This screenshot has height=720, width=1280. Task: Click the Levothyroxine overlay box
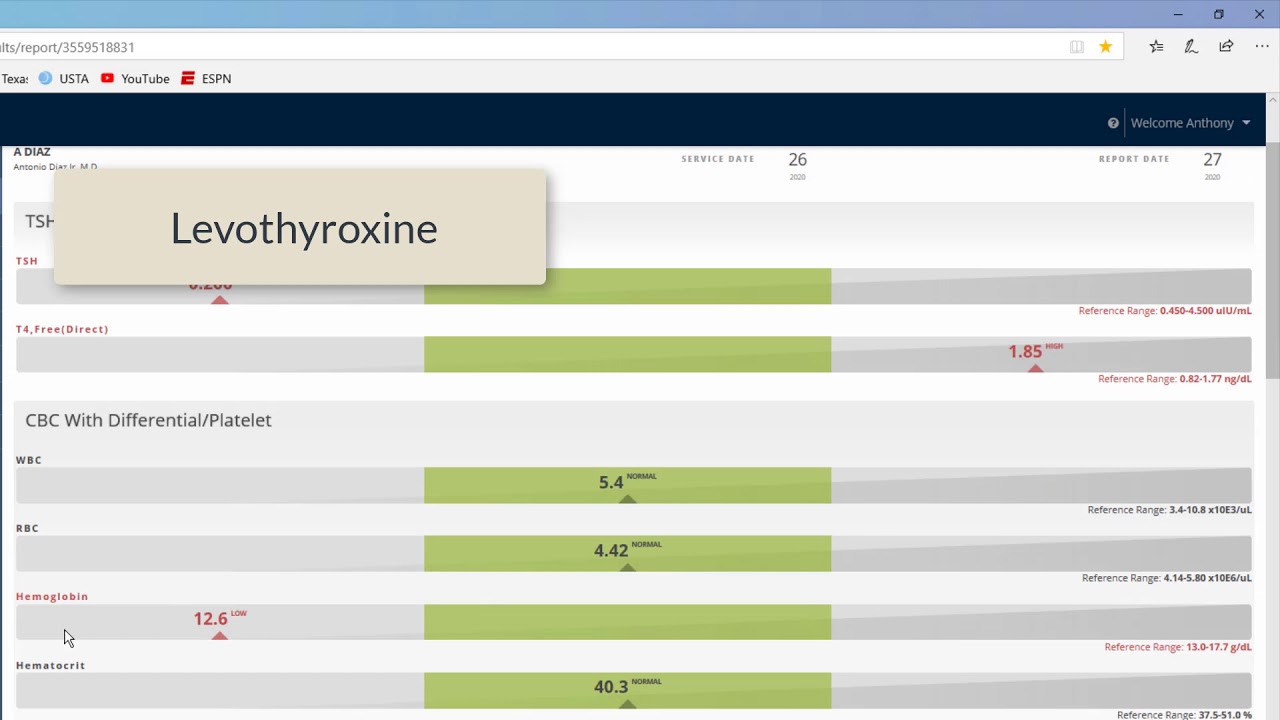300,227
